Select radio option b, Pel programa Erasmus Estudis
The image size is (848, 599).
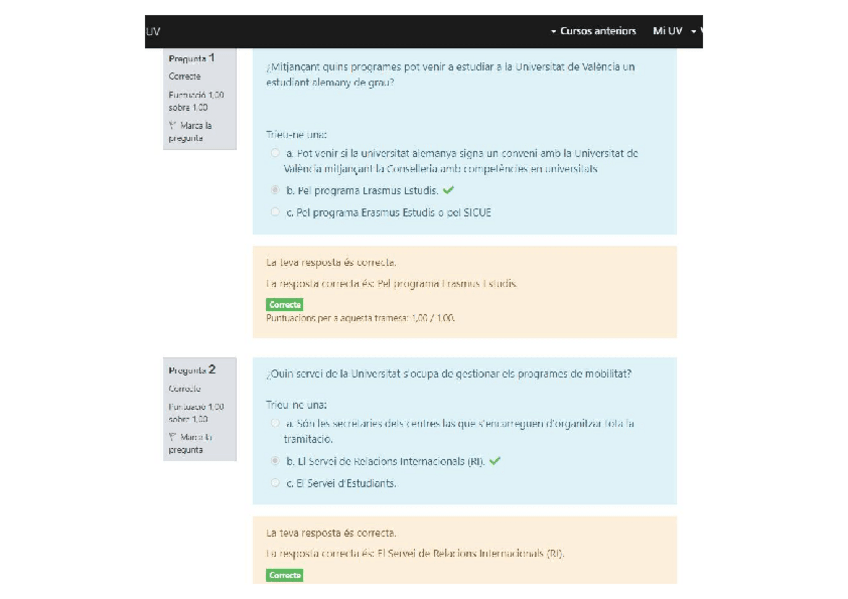tap(275, 190)
